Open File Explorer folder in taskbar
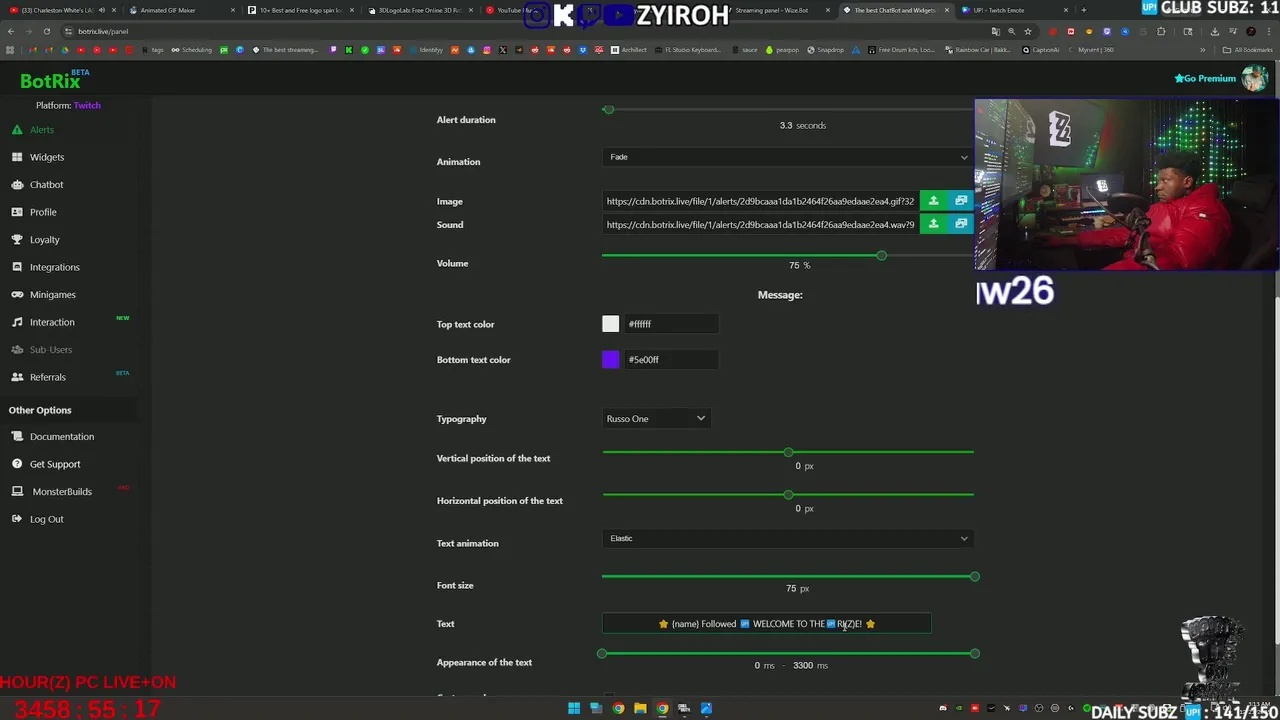The width and height of the screenshot is (1280, 720). pos(640,709)
